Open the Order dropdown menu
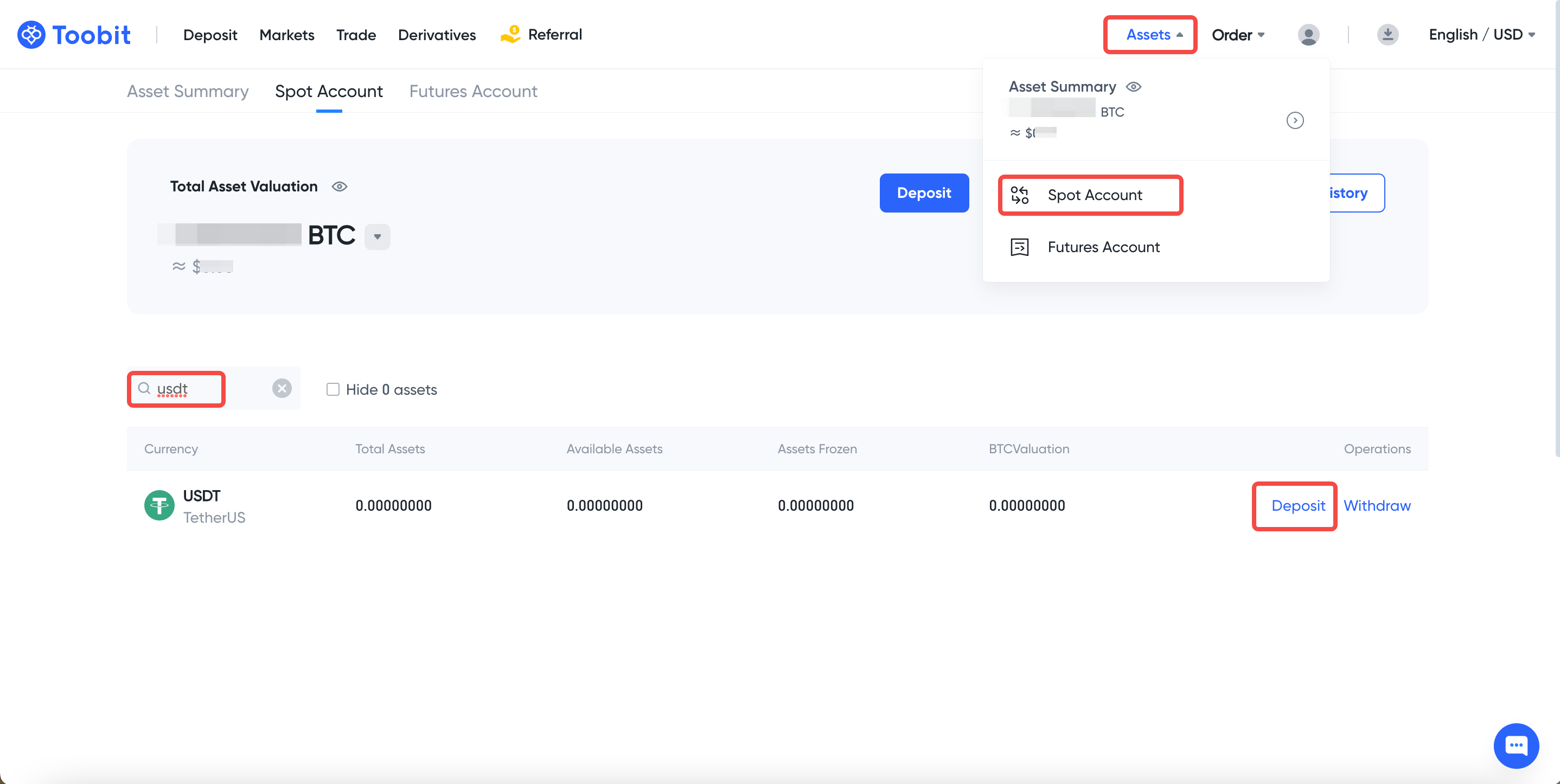 coord(1238,35)
